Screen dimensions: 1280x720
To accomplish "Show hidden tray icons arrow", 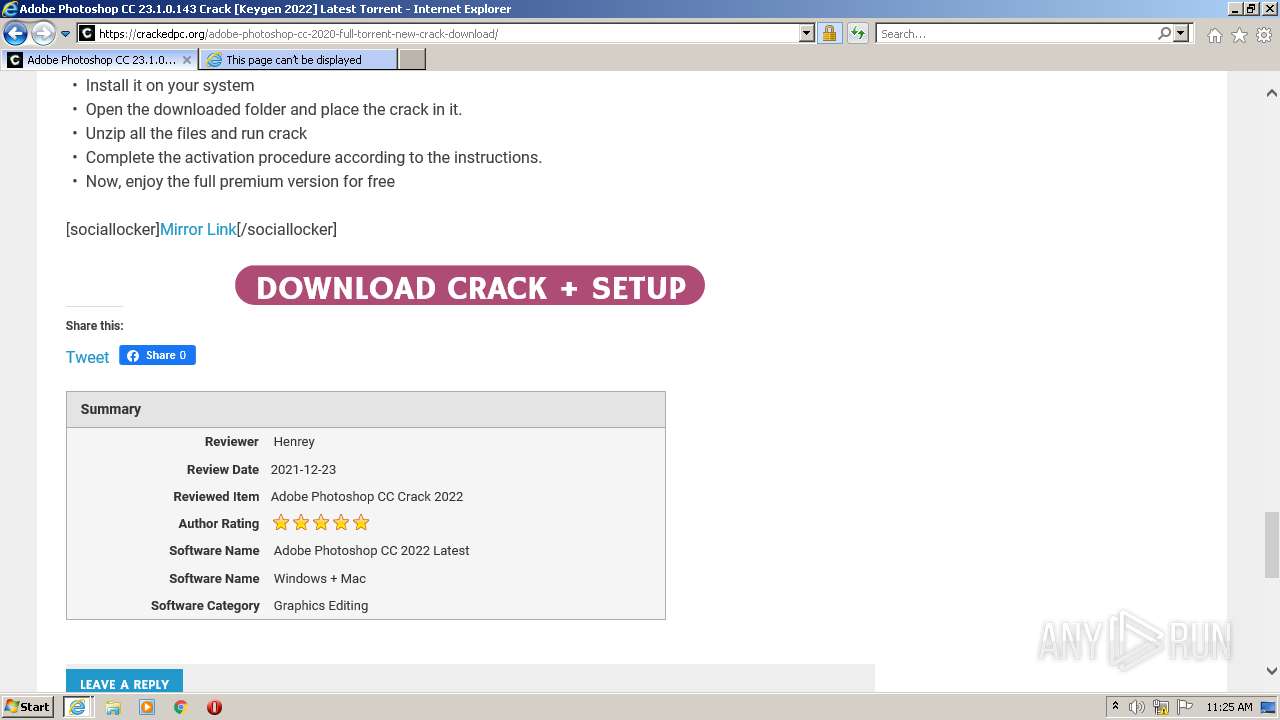I will tap(1115, 707).
